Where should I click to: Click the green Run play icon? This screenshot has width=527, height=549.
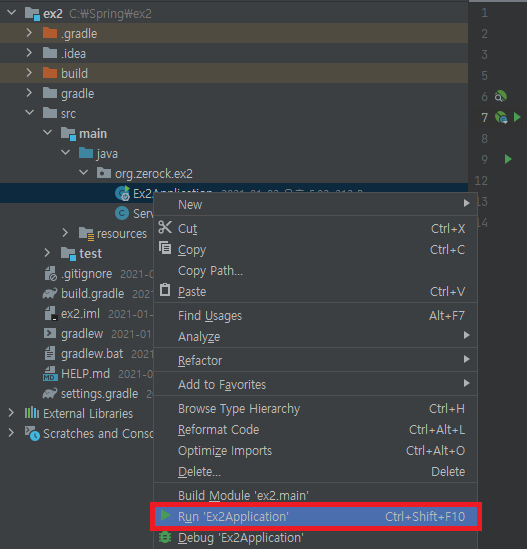click(165, 515)
